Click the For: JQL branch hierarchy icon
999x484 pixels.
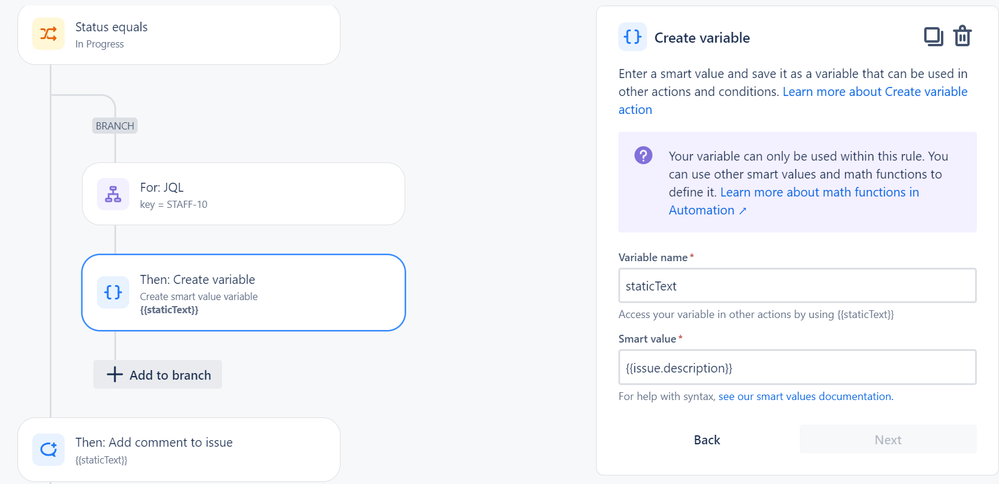[x=113, y=194]
